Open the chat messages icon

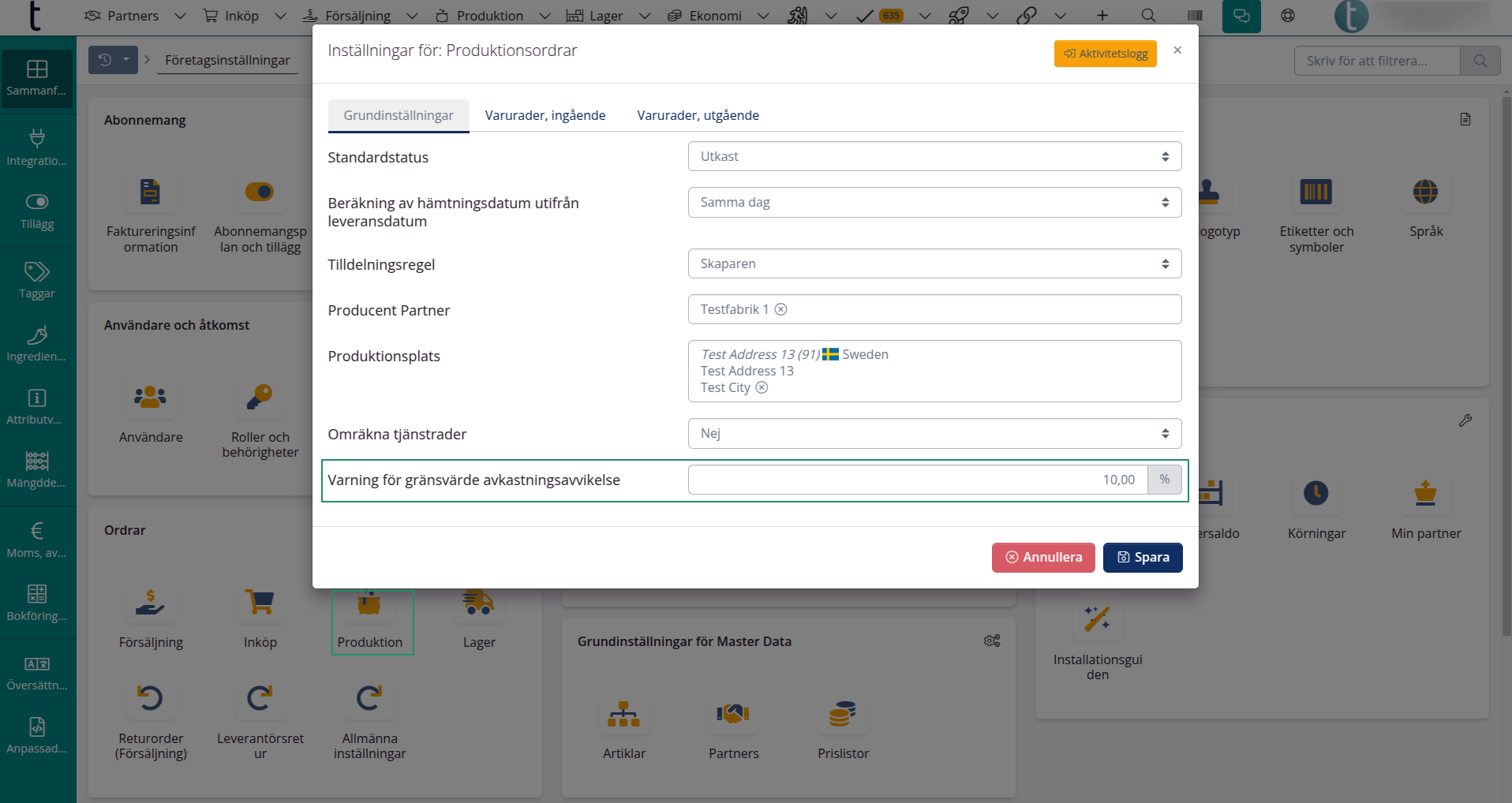pos(1241,16)
